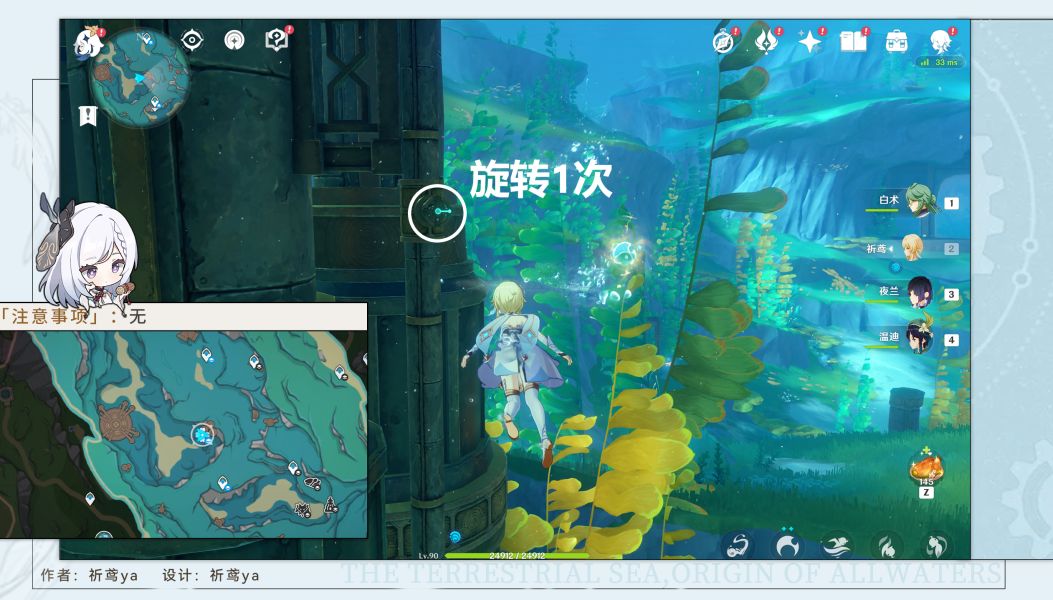Click the teleport waypoint at minimap top

(146, 40)
